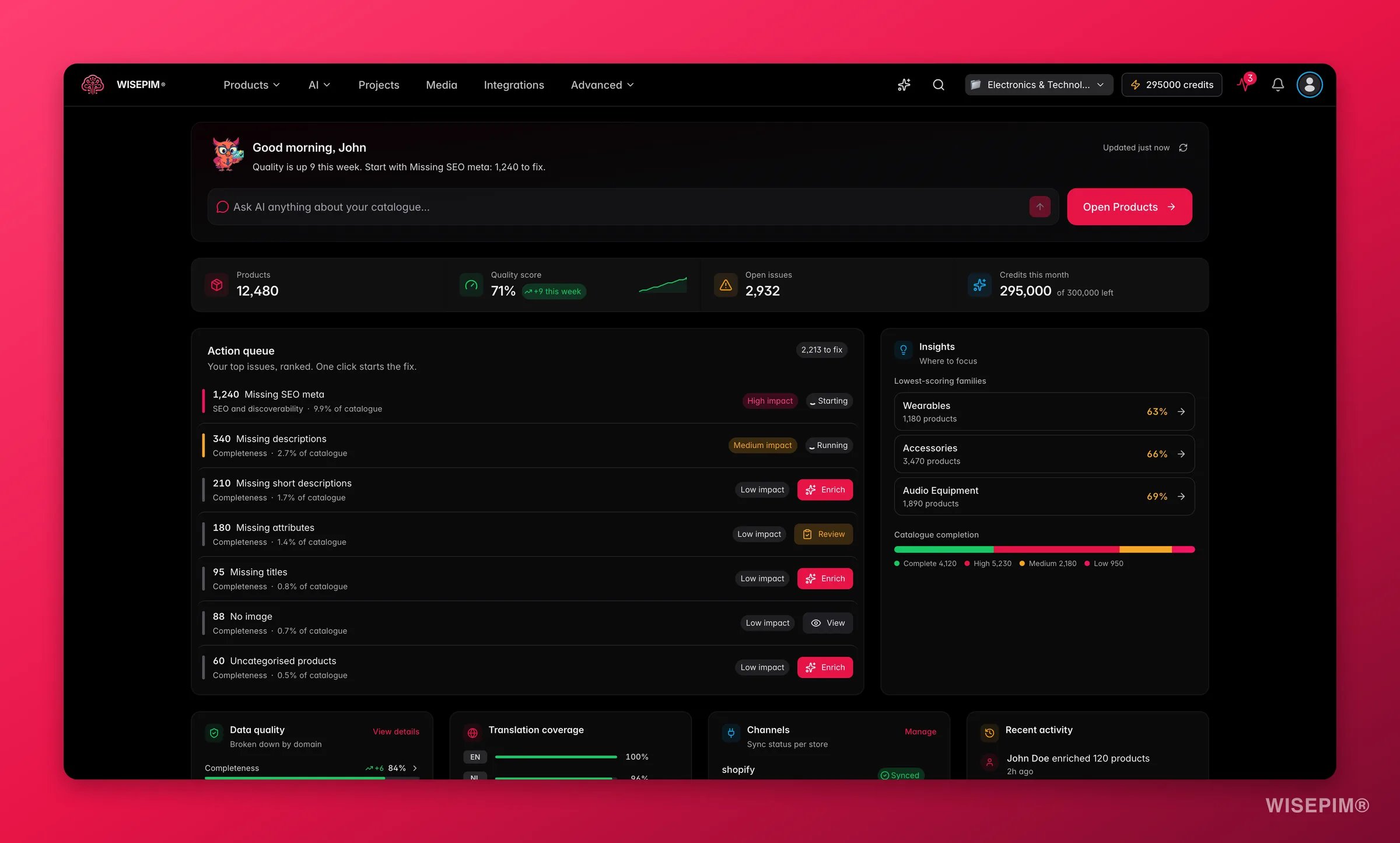Open the Electronics & Technol... catalogue dropdown
The image size is (1400, 843).
[1038, 85]
